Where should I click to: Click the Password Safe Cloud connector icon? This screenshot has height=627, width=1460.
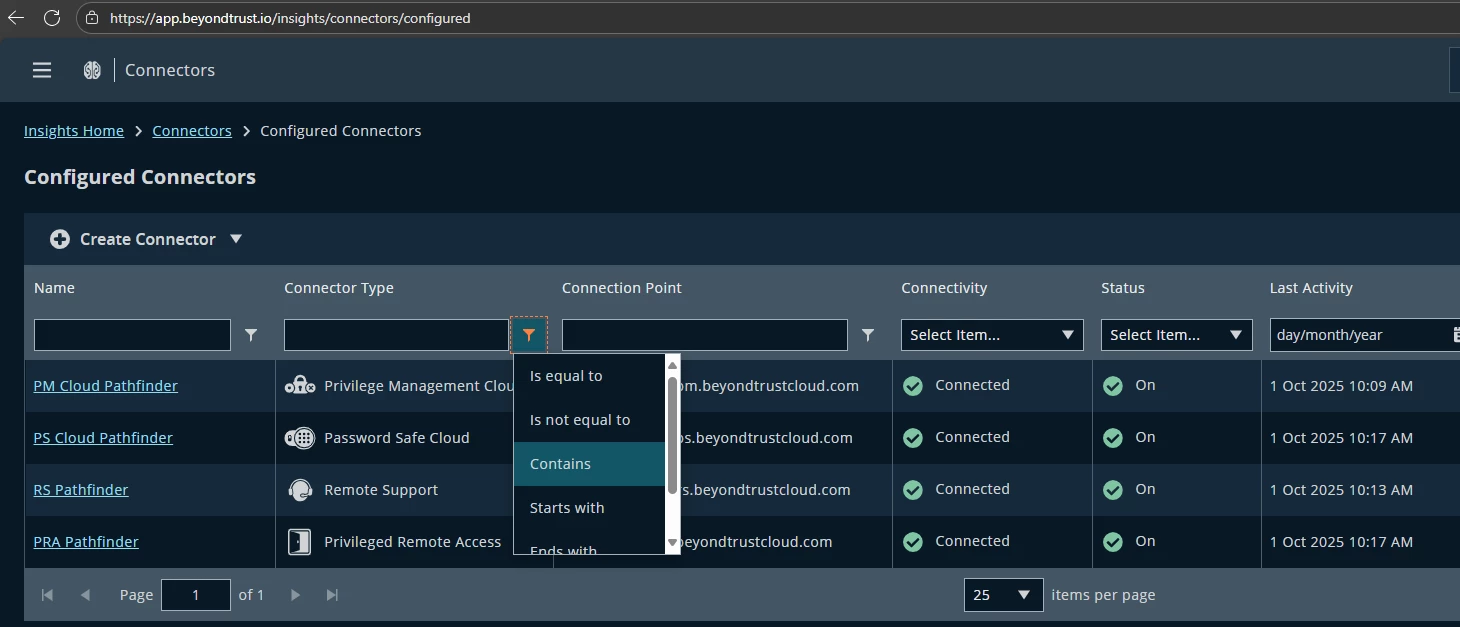click(x=300, y=438)
